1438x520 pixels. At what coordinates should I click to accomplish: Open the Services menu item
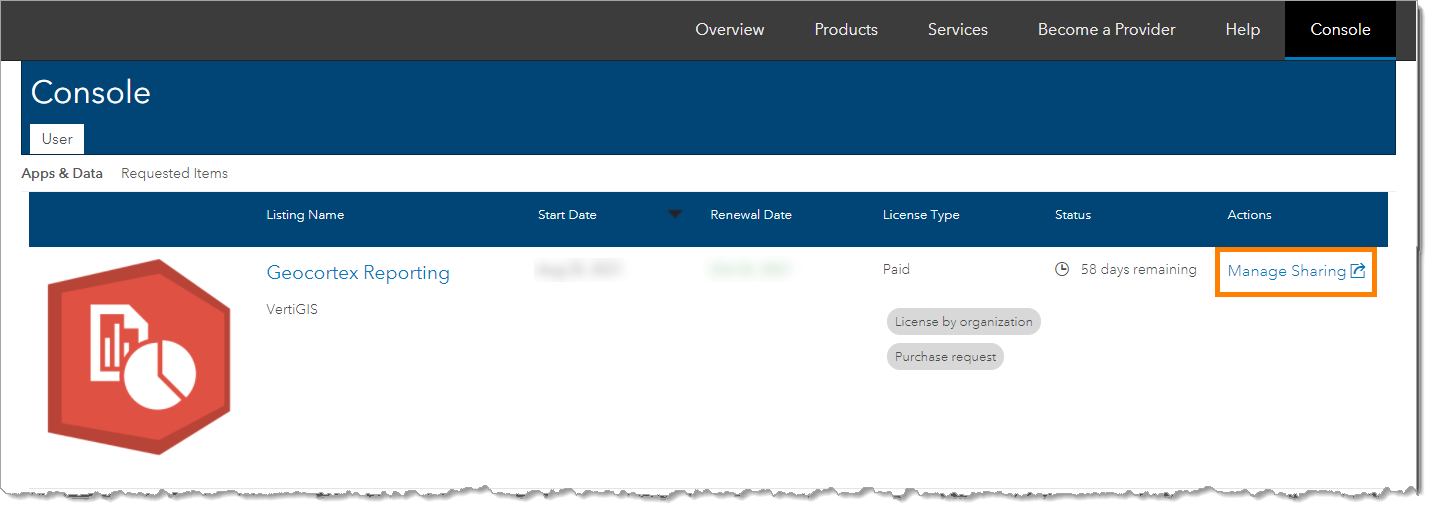[957, 30]
